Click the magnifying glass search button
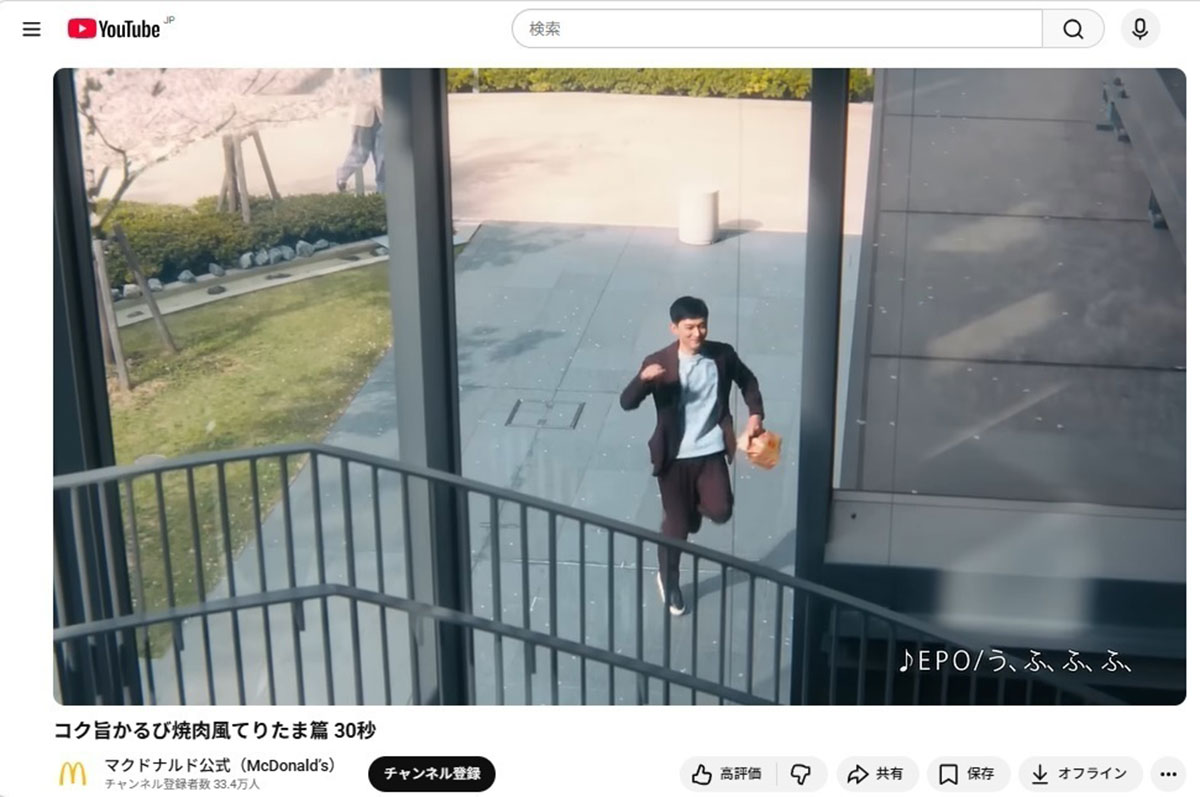1200x797 pixels. pyautogui.click(x=1073, y=29)
